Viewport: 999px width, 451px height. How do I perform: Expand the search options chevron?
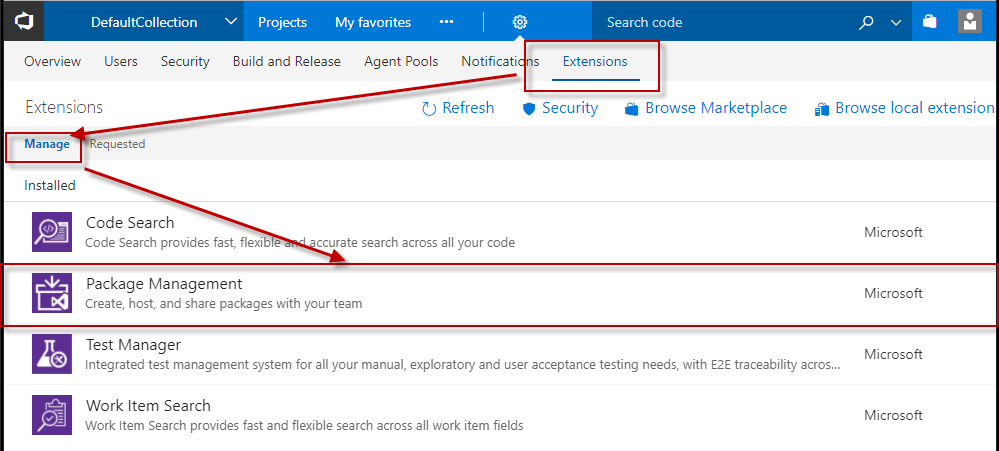(x=895, y=22)
